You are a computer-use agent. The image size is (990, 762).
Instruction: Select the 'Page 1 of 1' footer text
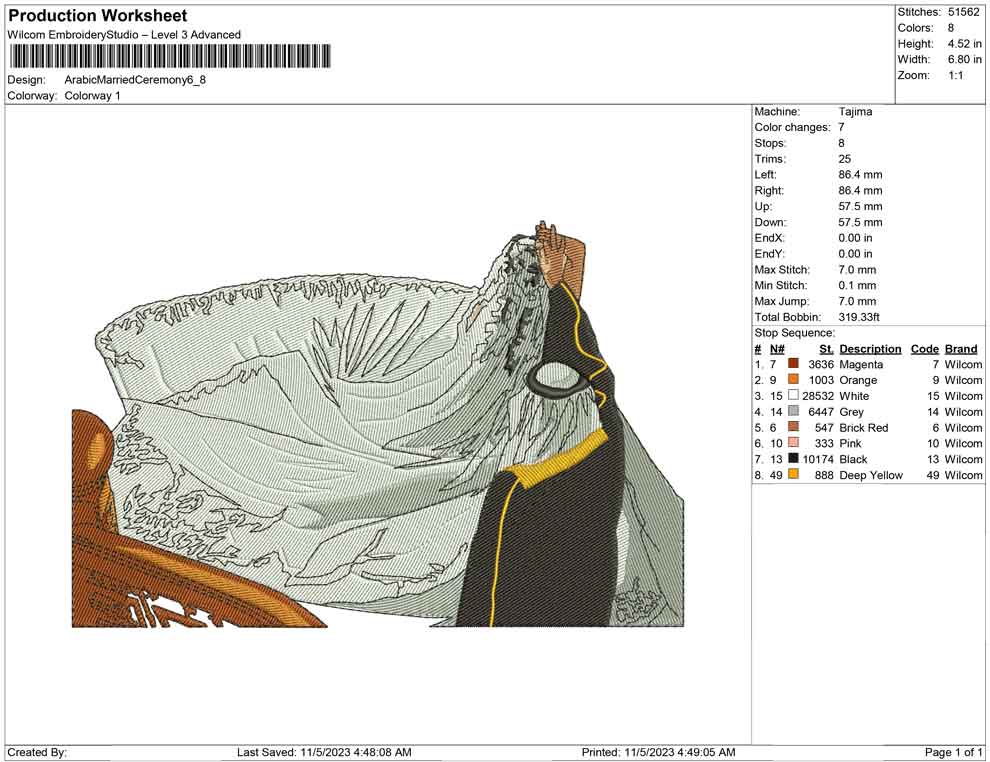[x=953, y=752]
